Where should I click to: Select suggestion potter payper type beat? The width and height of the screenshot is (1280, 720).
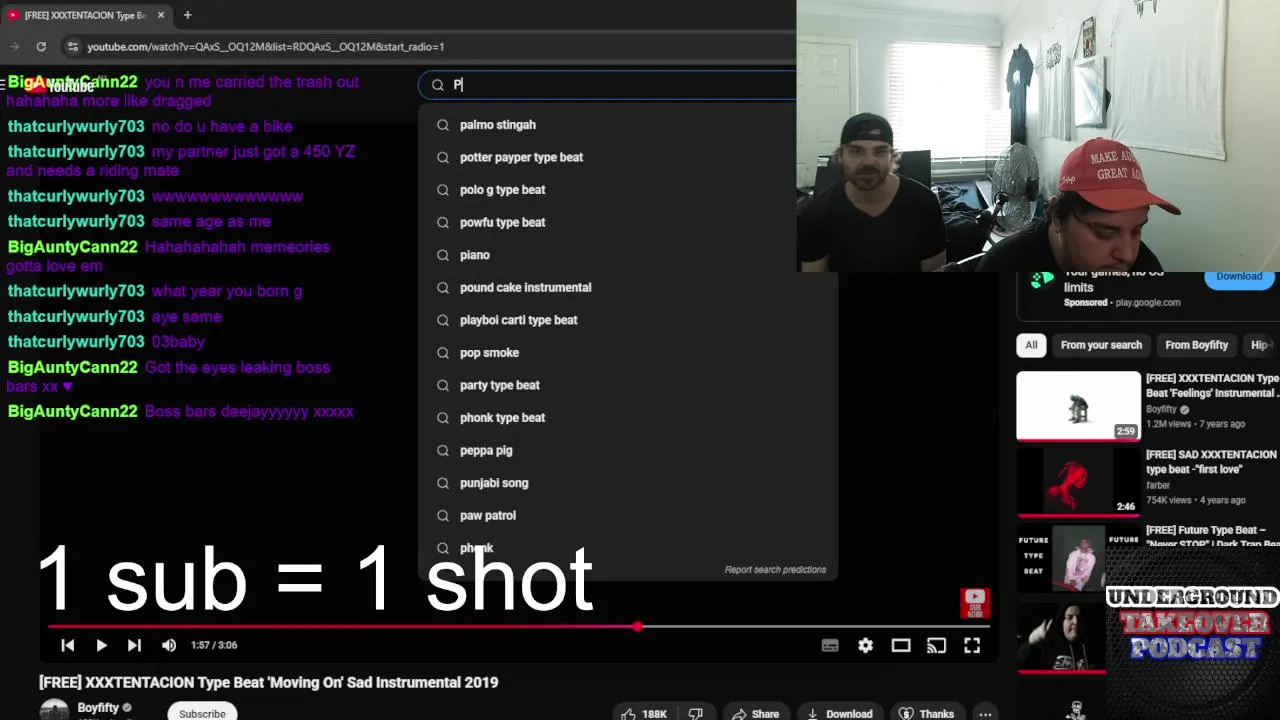[x=521, y=157]
